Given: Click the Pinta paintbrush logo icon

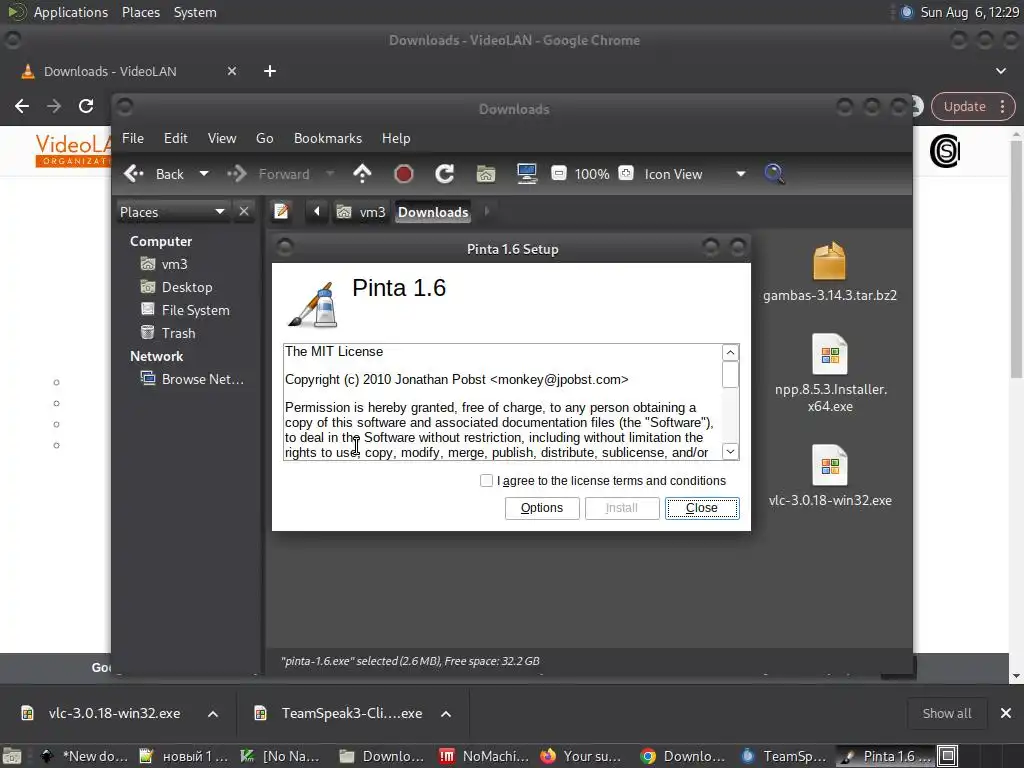Looking at the screenshot, I should [x=313, y=305].
